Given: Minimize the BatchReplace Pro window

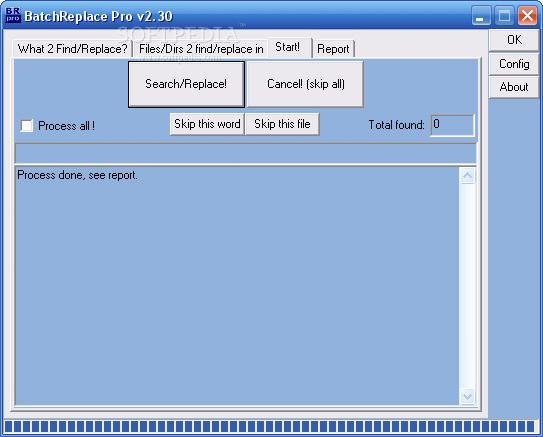Looking at the screenshot, I should [x=481, y=16].
